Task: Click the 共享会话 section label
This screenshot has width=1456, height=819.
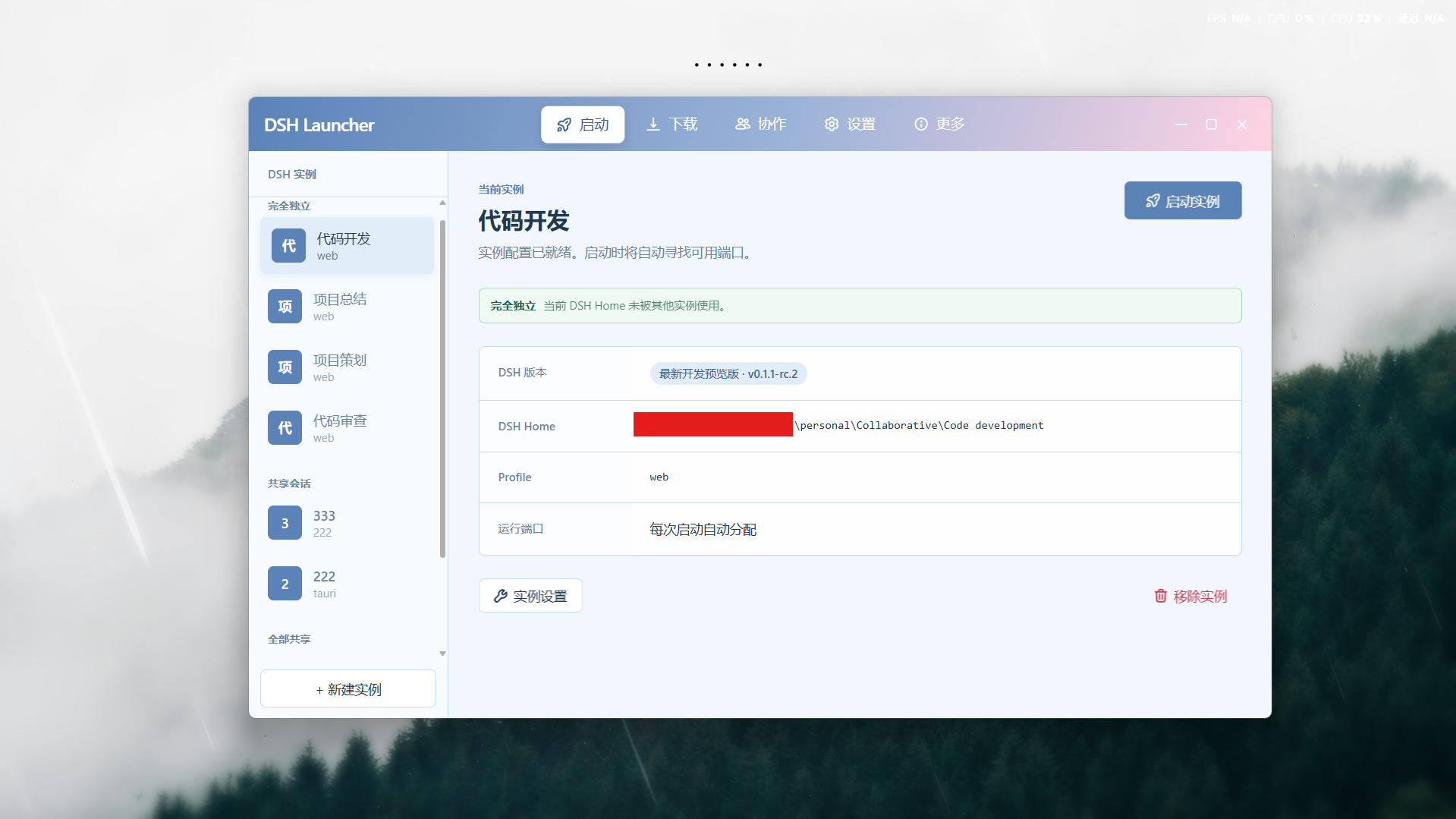Action: pos(289,484)
